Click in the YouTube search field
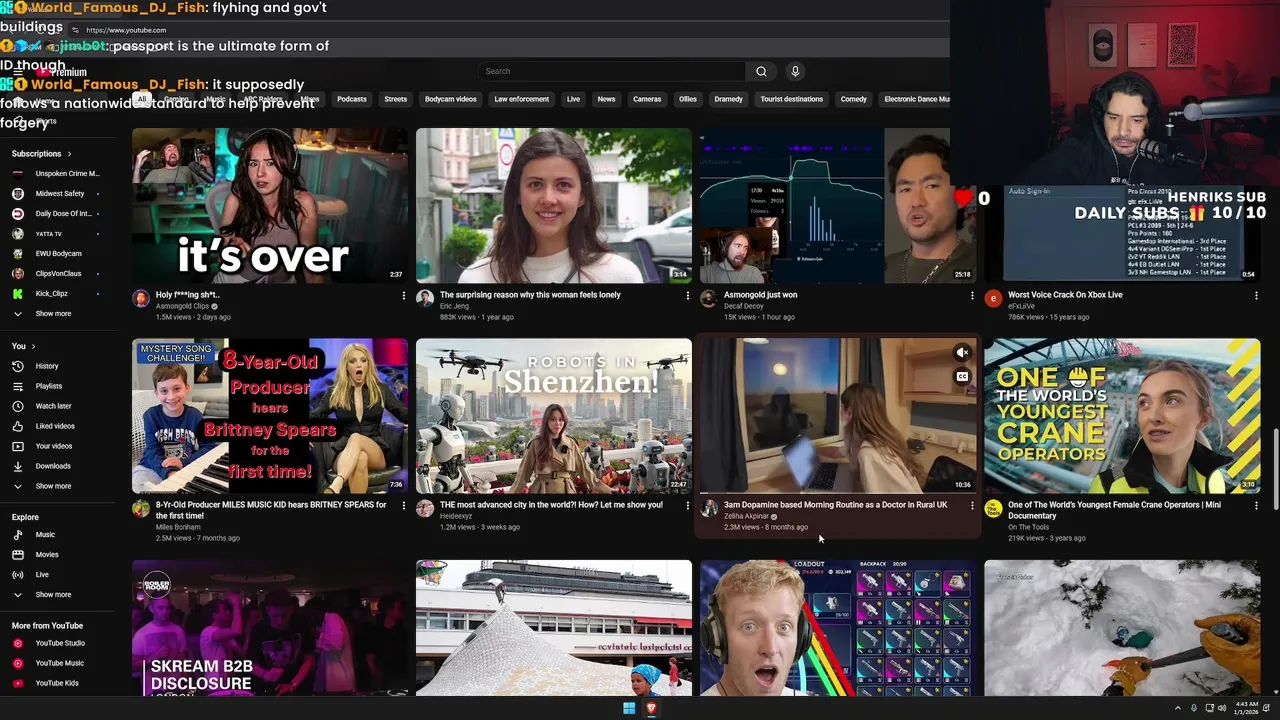This screenshot has height=720, width=1280. coord(612,71)
